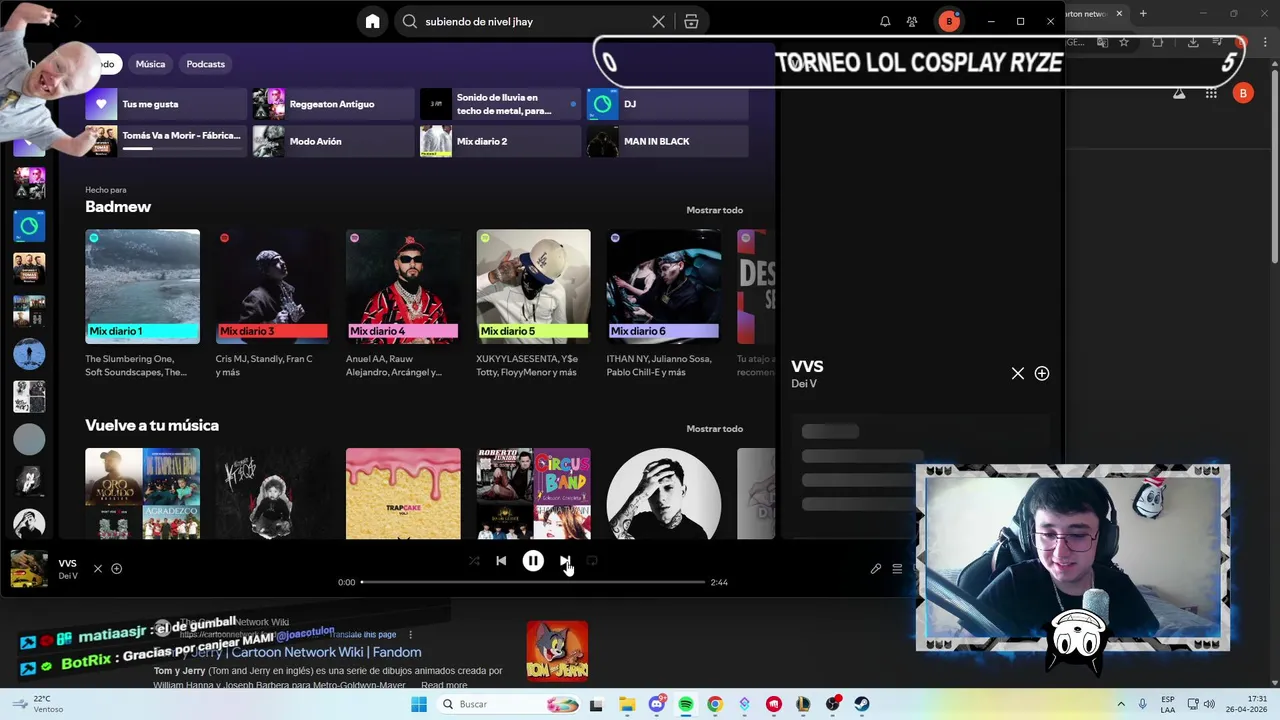Open the queue icon in player bar
Screen dimensions: 1280x720
point(897,568)
